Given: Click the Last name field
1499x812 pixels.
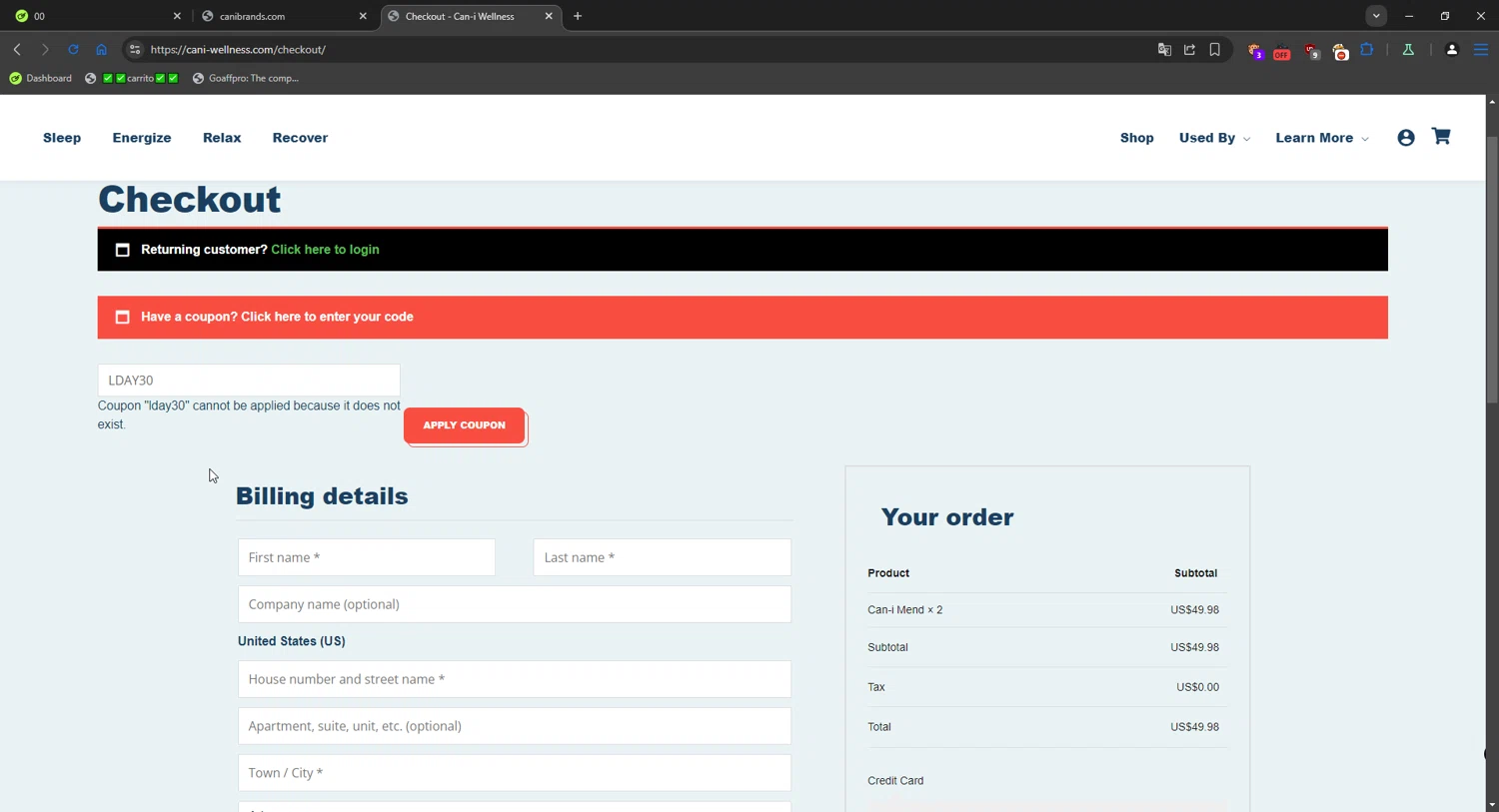Looking at the screenshot, I should click(663, 557).
